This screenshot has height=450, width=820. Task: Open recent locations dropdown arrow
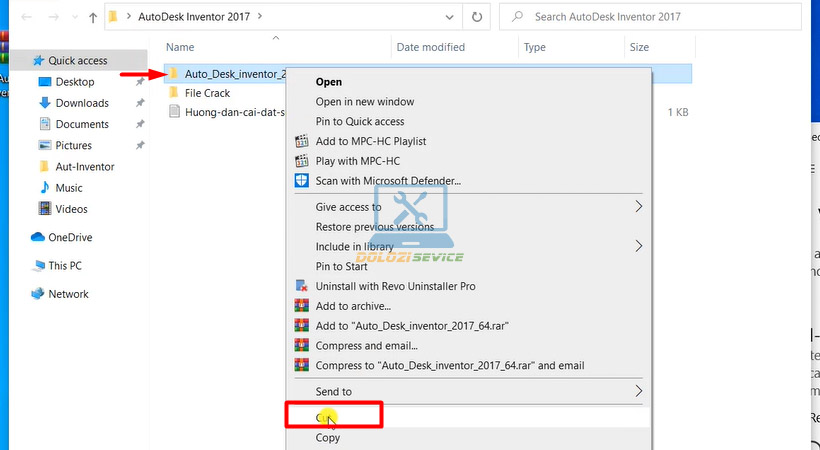tap(75, 17)
